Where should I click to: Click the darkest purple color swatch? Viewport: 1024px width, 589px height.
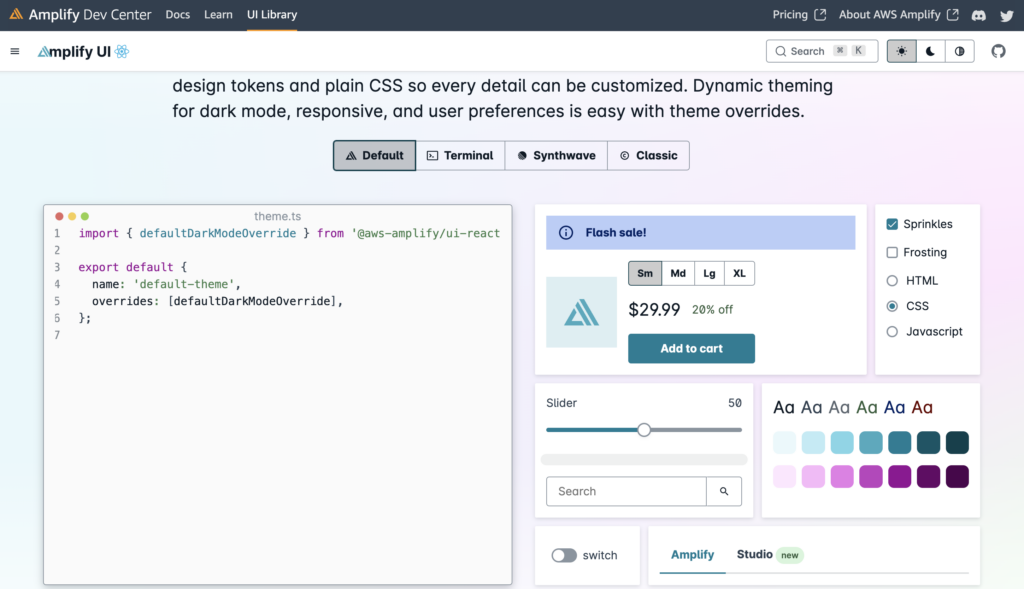pos(957,476)
